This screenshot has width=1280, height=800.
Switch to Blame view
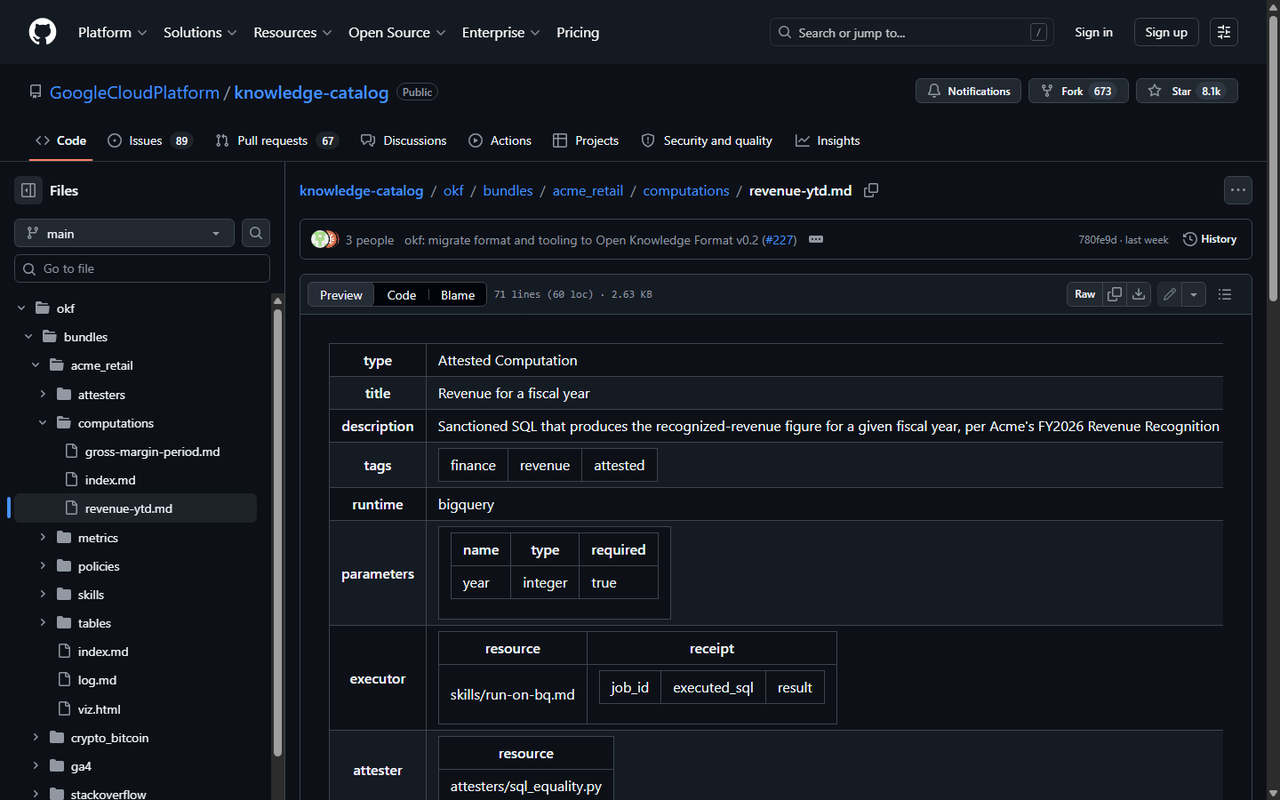tap(458, 295)
